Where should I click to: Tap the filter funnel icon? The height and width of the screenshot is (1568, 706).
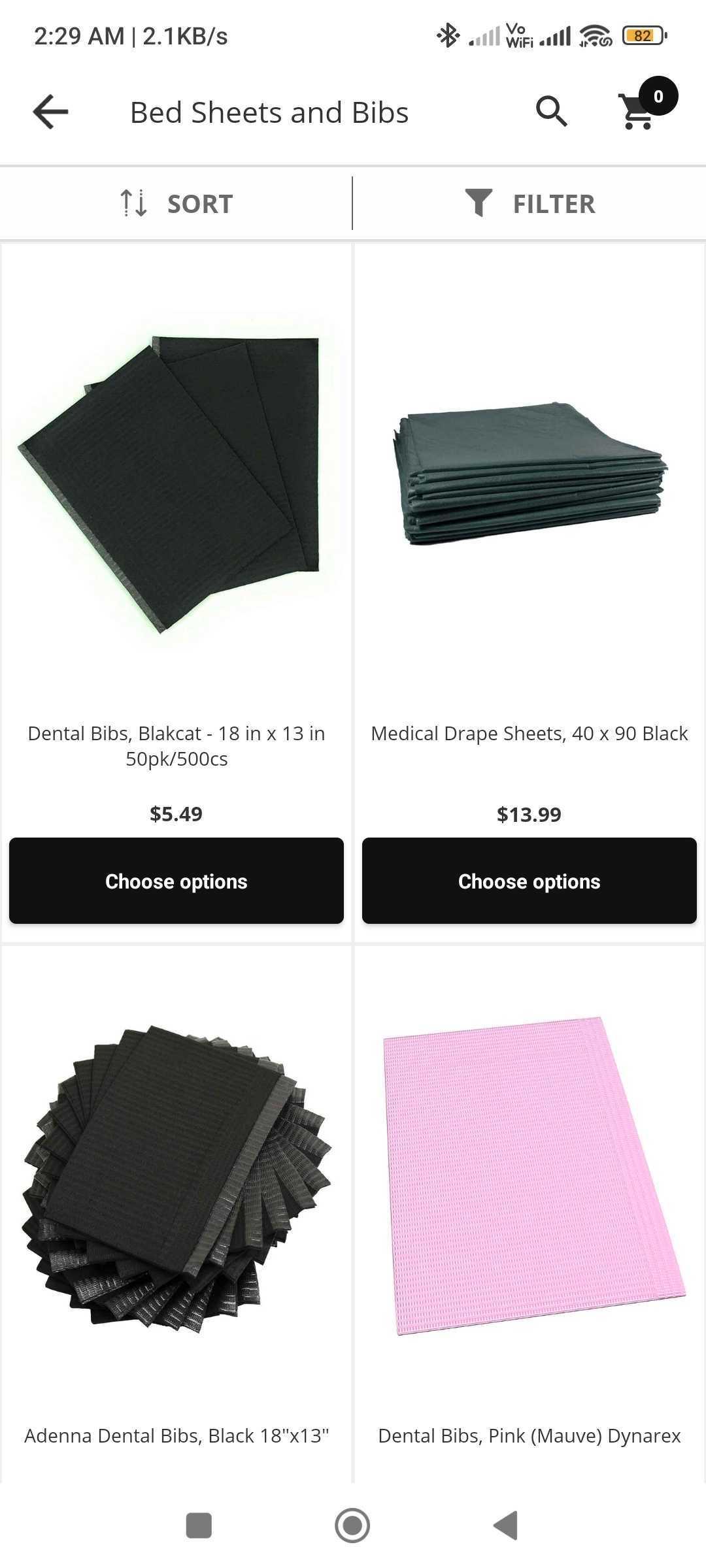coord(479,203)
